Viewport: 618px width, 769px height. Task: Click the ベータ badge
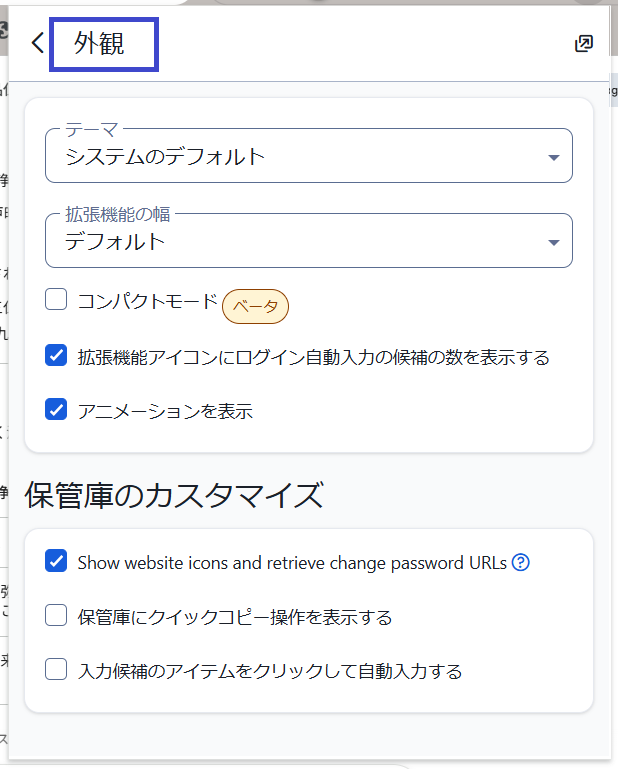(x=255, y=306)
